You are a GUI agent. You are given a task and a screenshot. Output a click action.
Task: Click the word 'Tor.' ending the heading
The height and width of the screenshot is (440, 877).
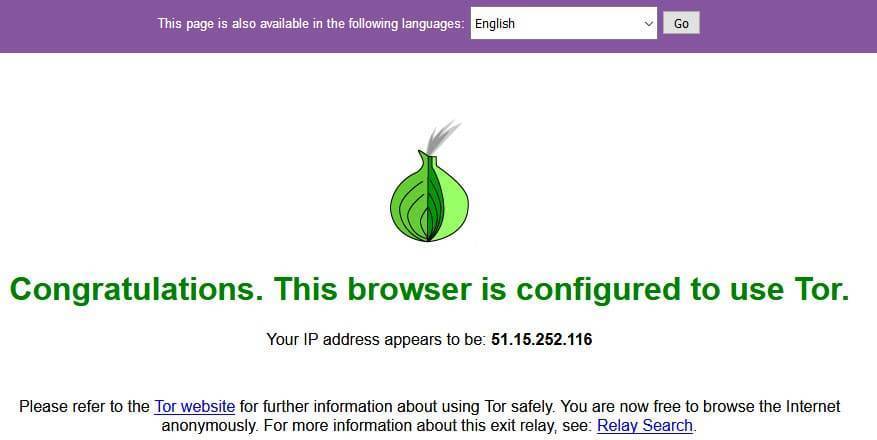(x=822, y=289)
